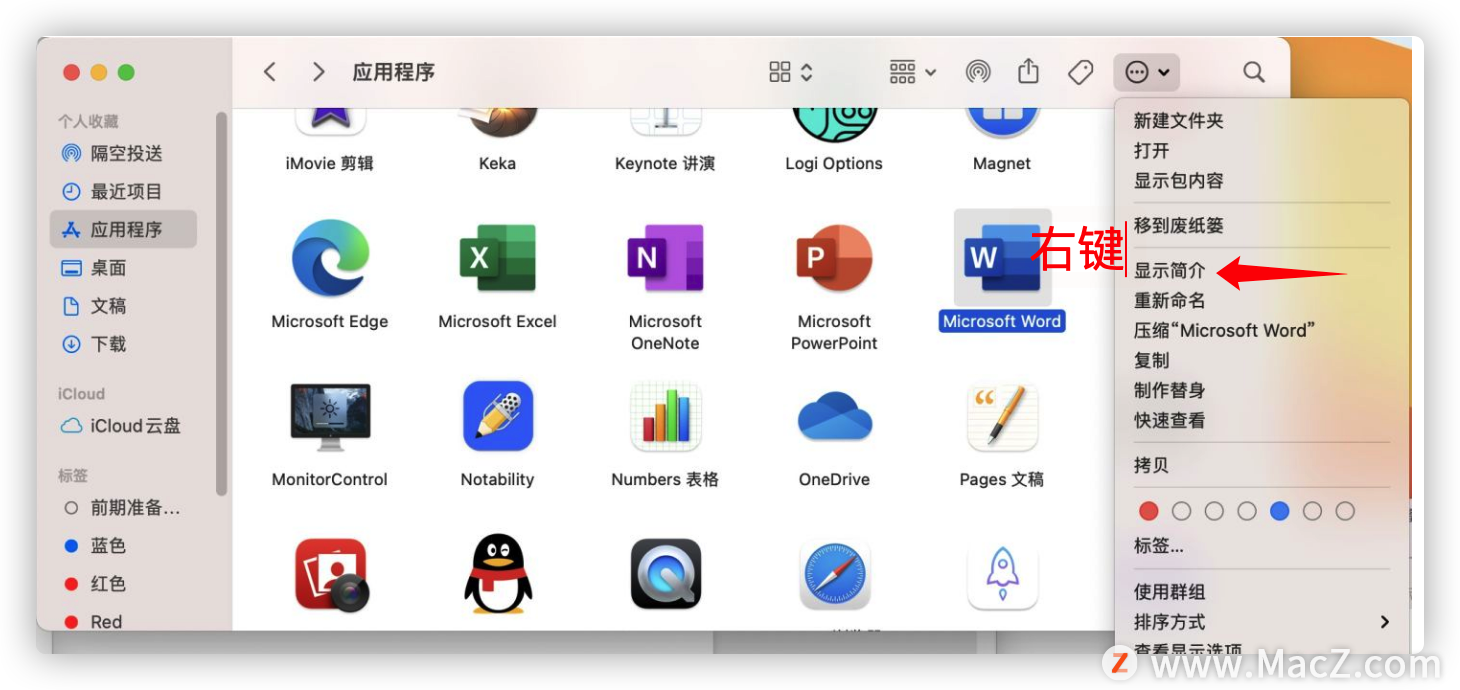Select the Microsoft Excel app icon
1460x690 pixels.
497,258
